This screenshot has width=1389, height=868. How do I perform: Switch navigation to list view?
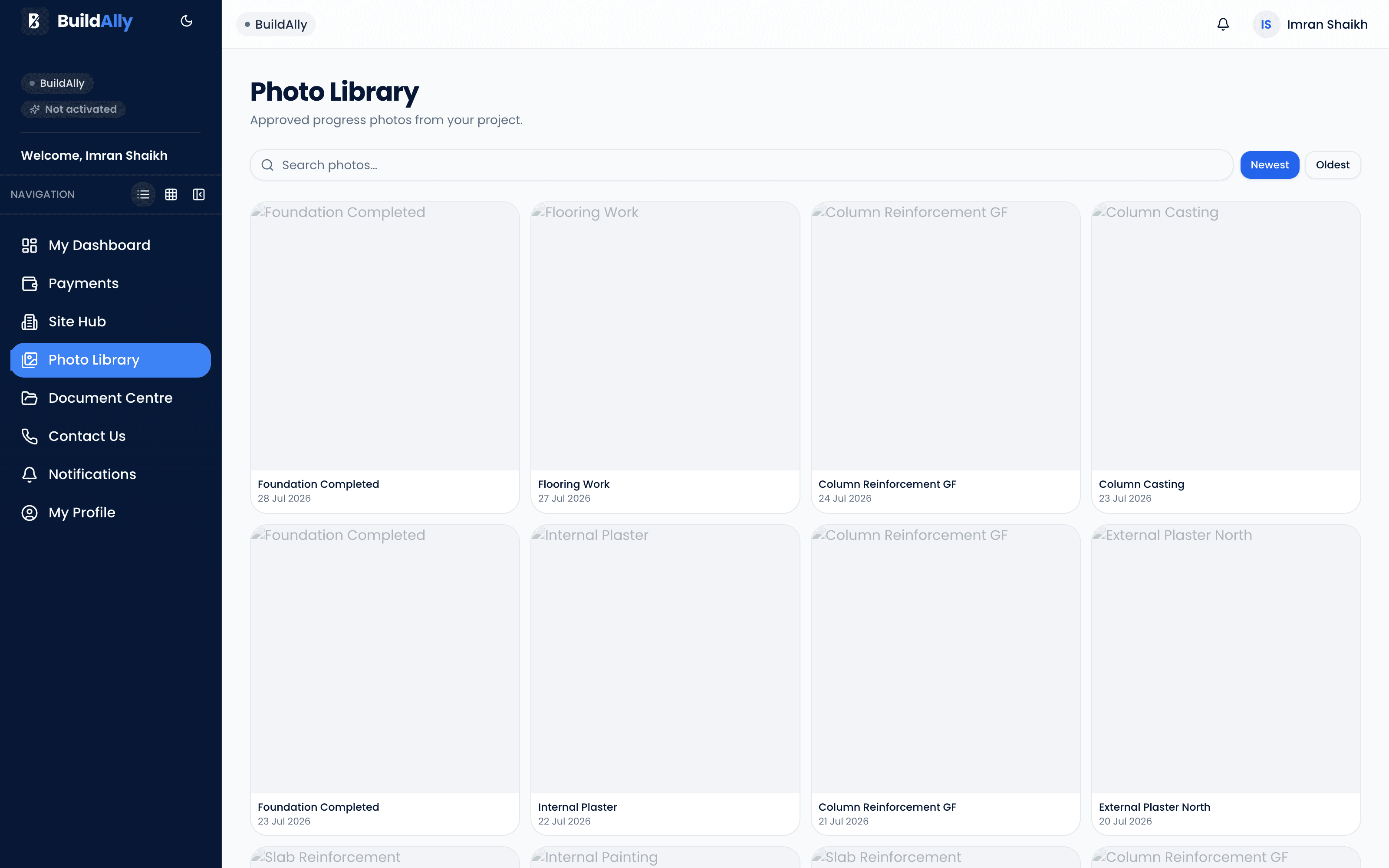tap(144, 194)
